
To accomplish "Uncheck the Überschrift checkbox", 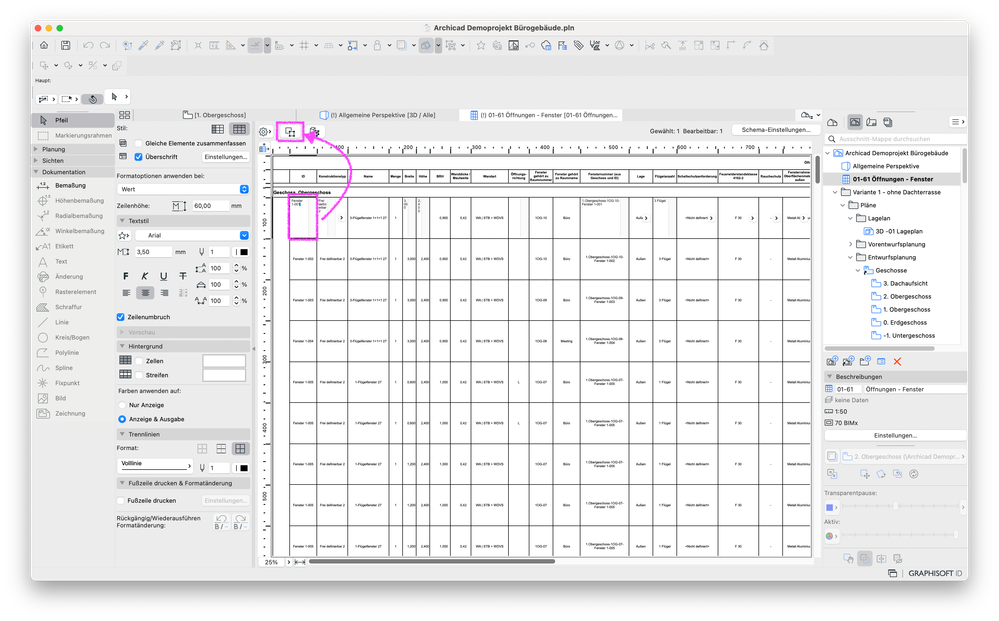I will click(138, 157).
